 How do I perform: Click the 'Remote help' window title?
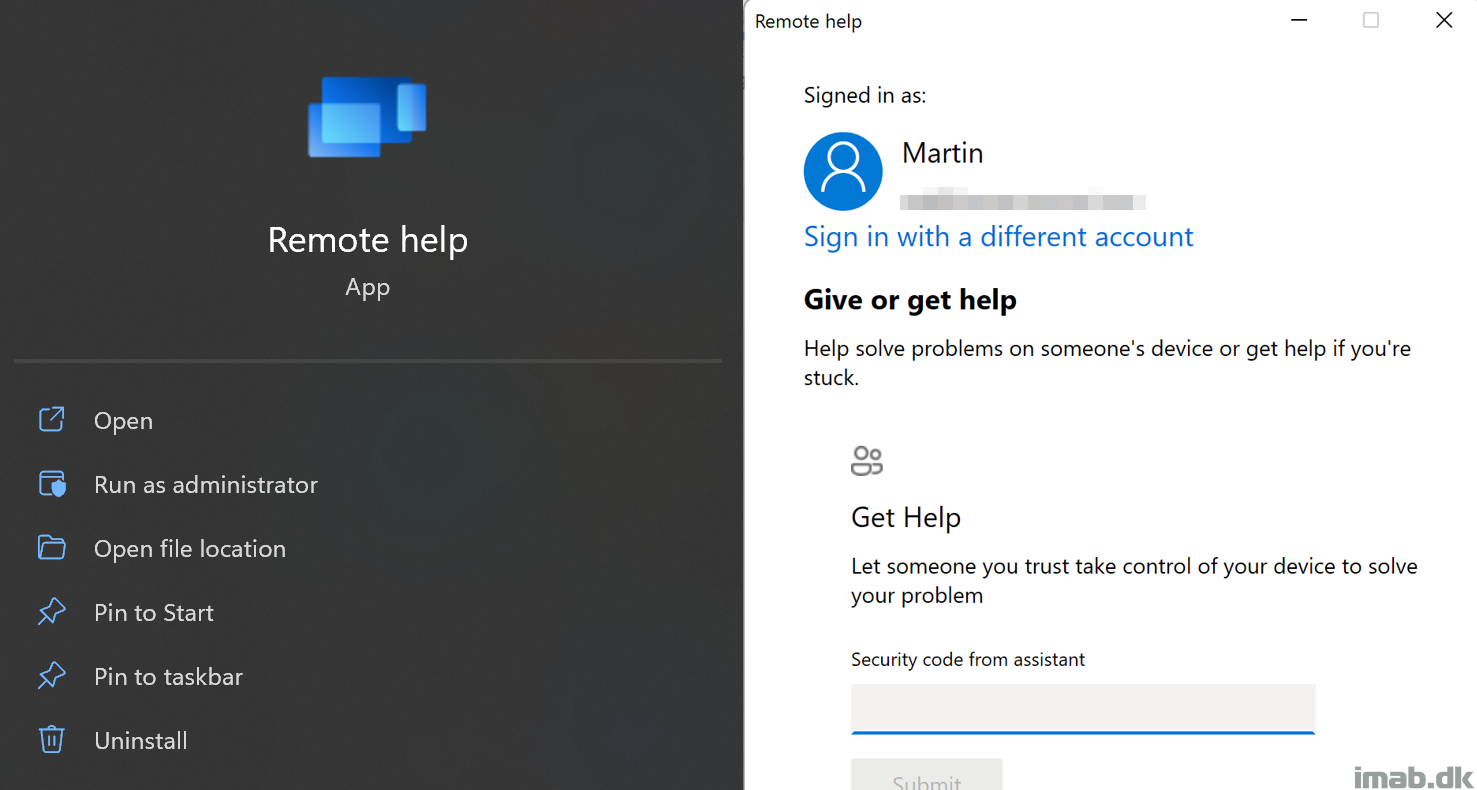(808, 21)
